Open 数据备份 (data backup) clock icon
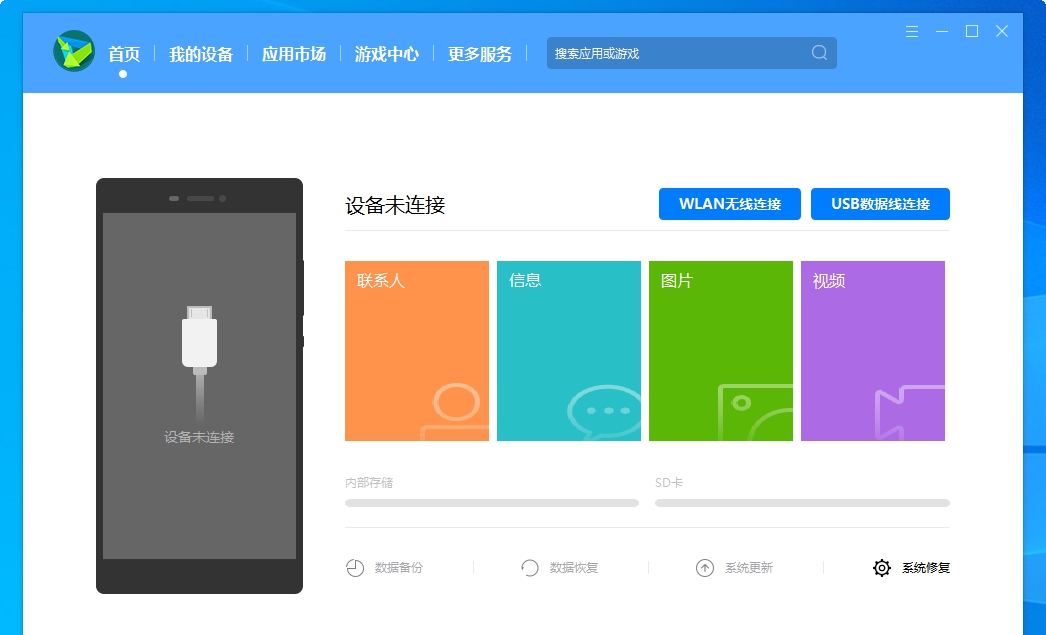Image resolution: width=1046 pixels, height=635 pixels. point(356,567)
